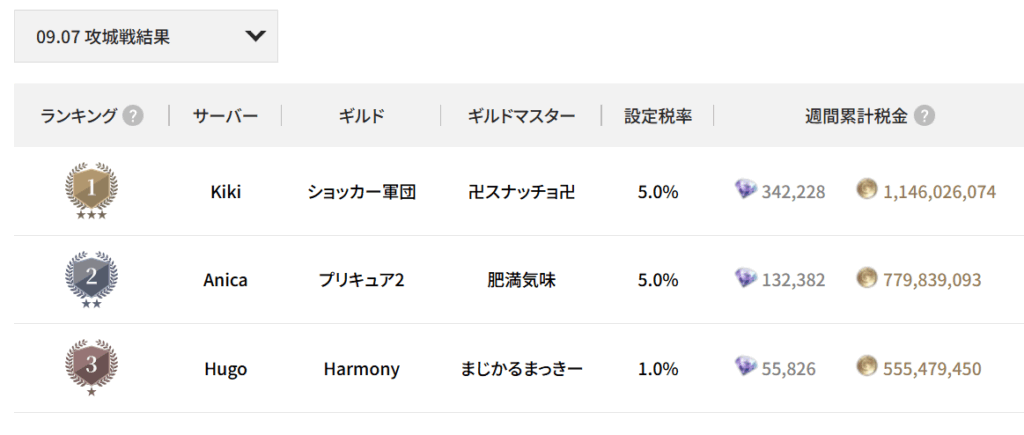Click the weekly tax help question mark icon
The width and height of the screenshot is (1024, 435).
pos(925,116)
